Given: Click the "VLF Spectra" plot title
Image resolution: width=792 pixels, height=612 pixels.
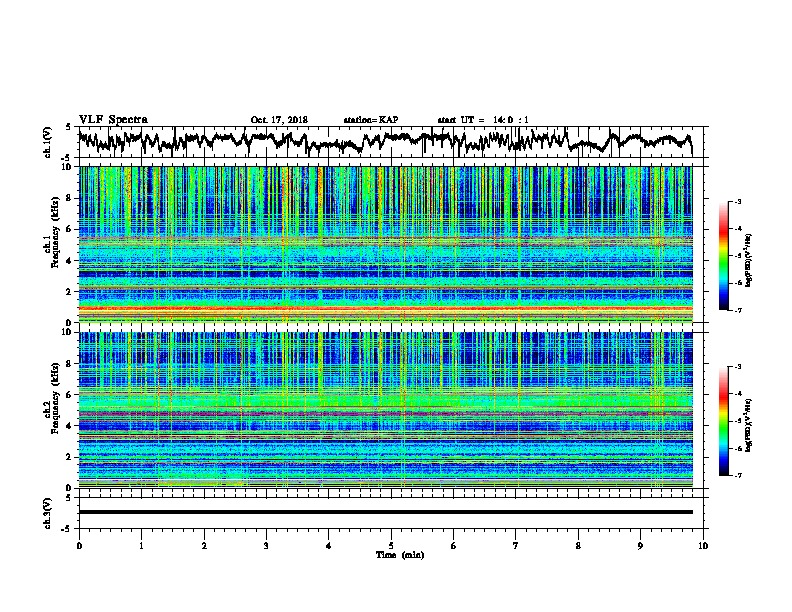Looking at the screenshot, I should coord(113,120).
